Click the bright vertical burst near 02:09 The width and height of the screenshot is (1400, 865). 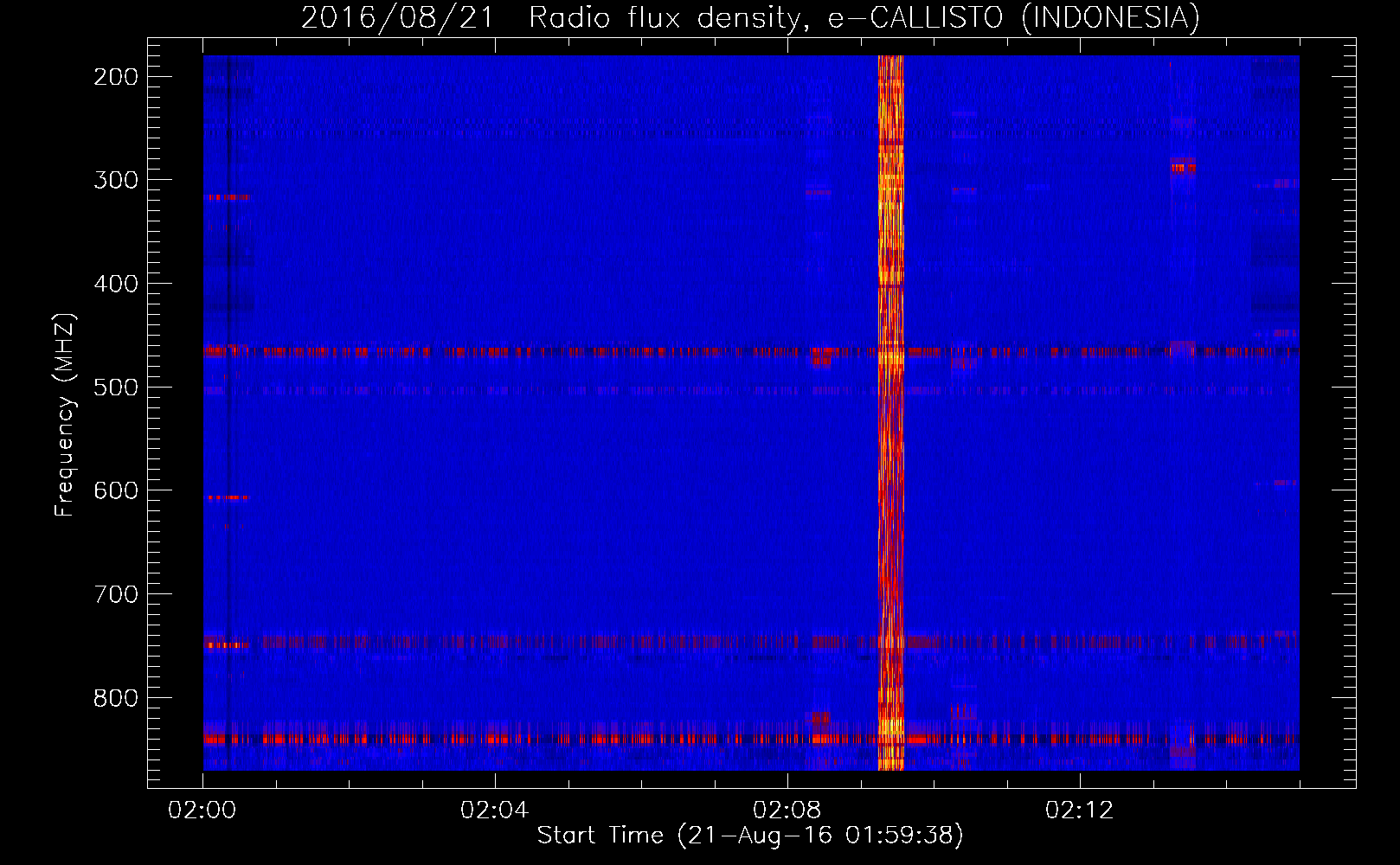891,413
